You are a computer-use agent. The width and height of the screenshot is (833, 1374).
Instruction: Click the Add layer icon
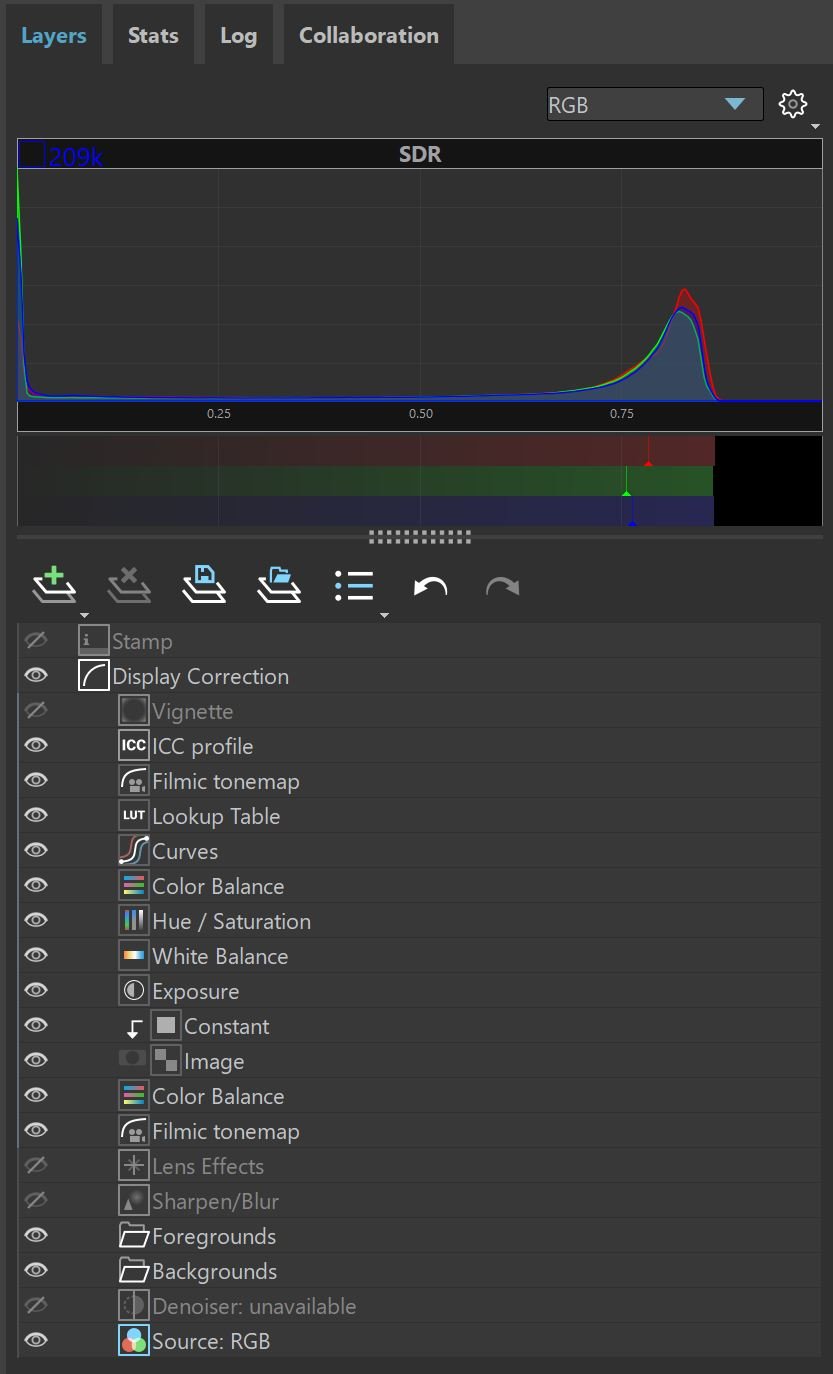[54, 585]
